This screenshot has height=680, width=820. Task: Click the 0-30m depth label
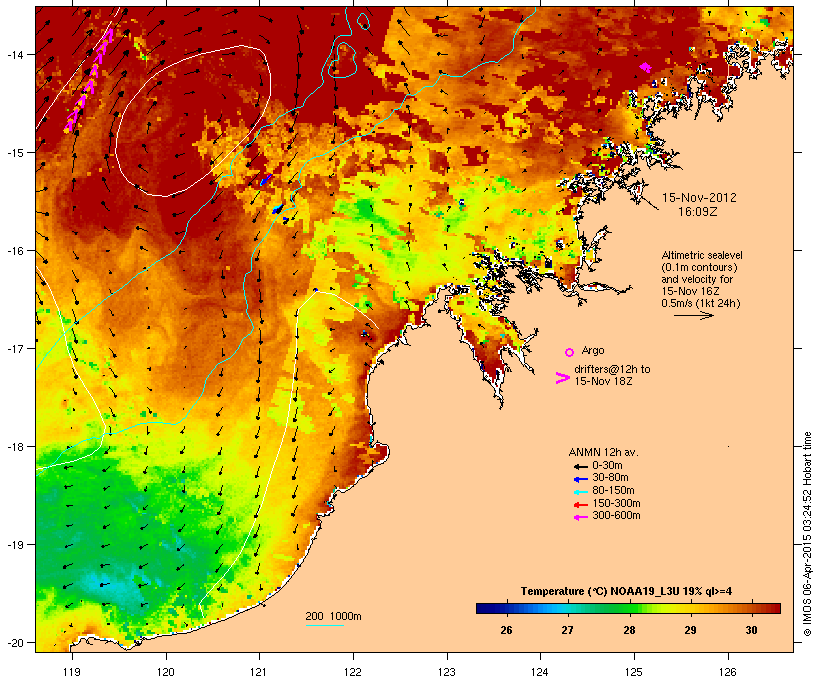click(607, 466)
